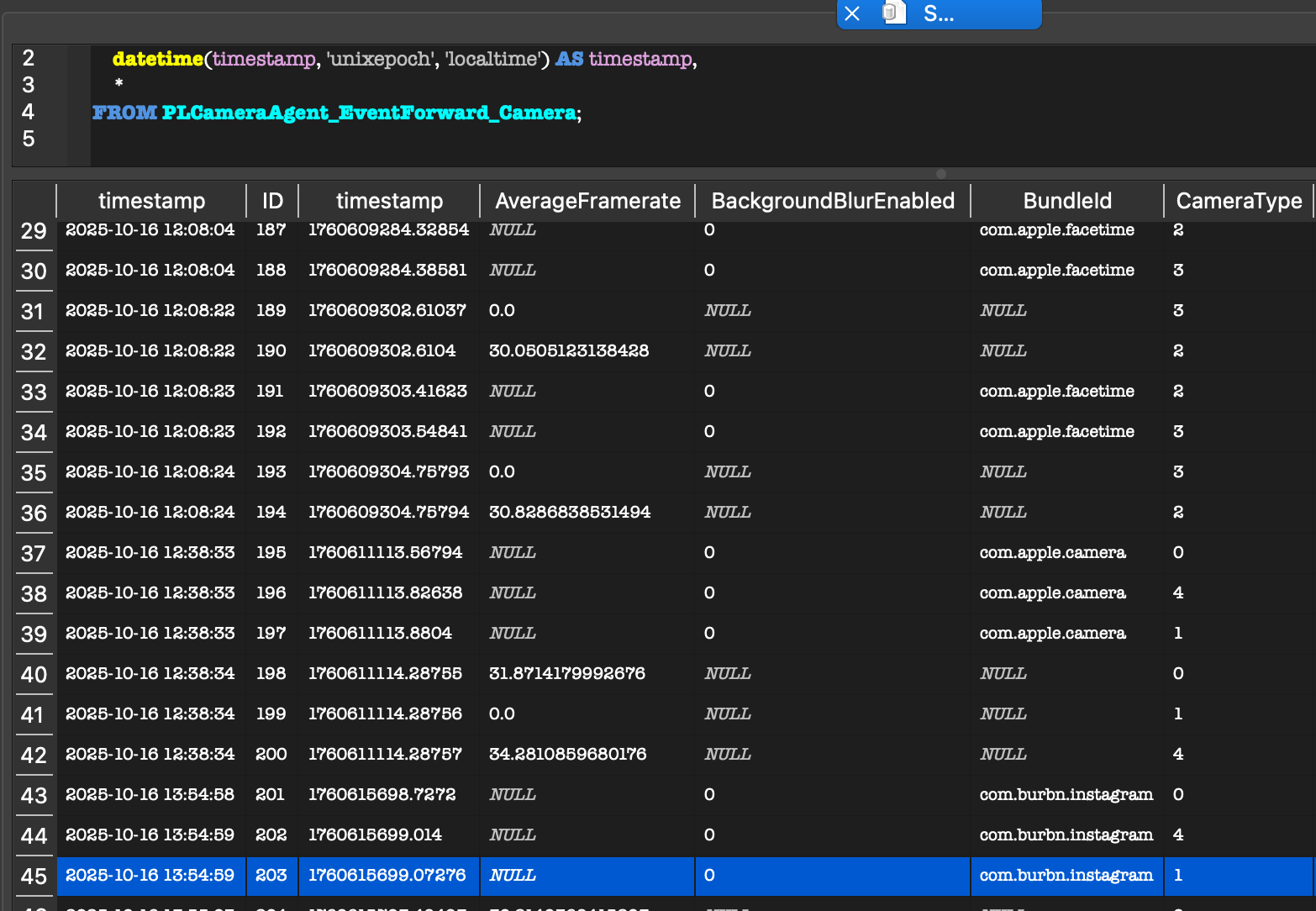
Task: Click the splitter handle dot above results
Action: pyautogui.click(x=941, y=174)
